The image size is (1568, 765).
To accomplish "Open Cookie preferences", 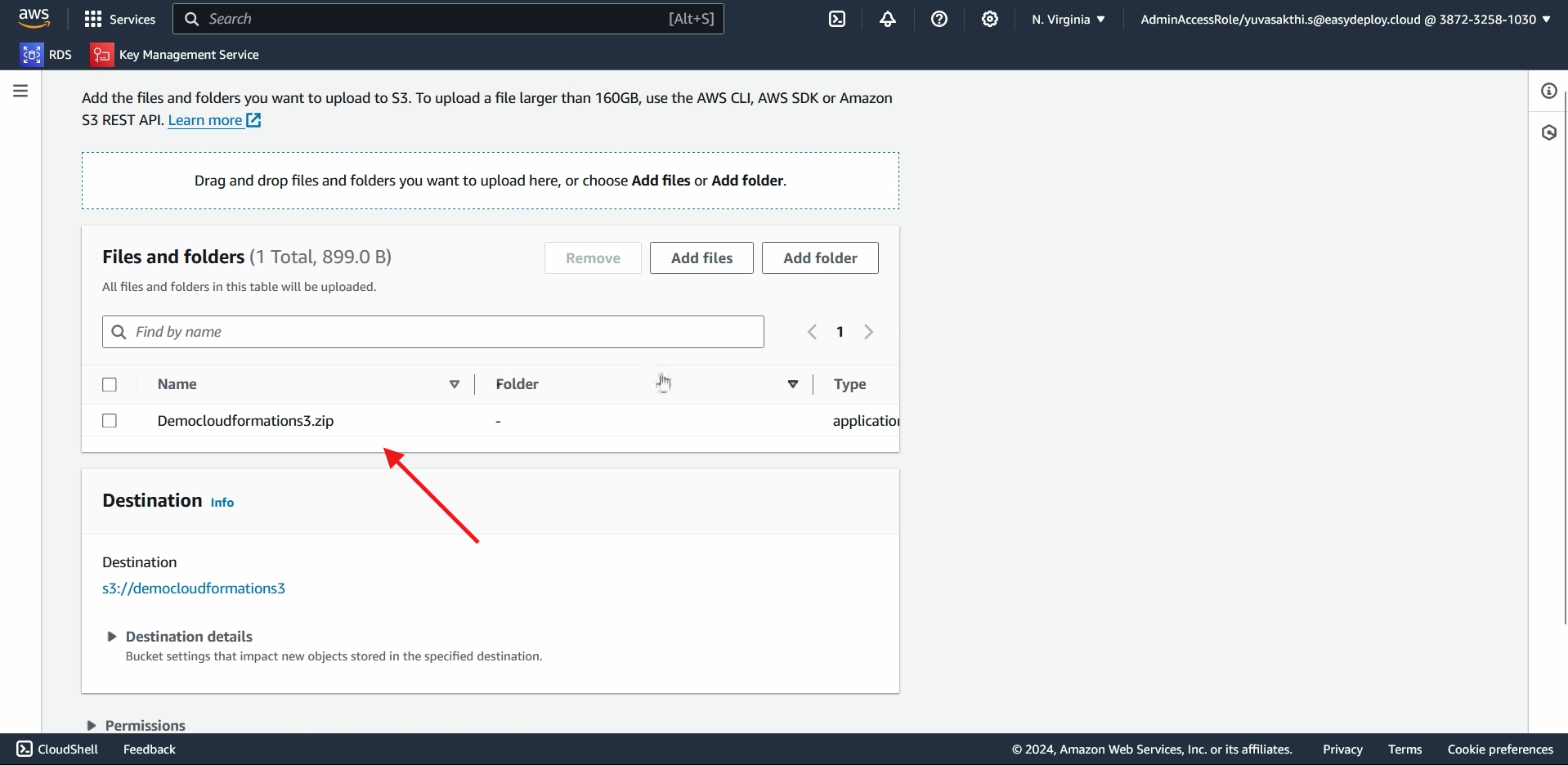I will 1500,749.
